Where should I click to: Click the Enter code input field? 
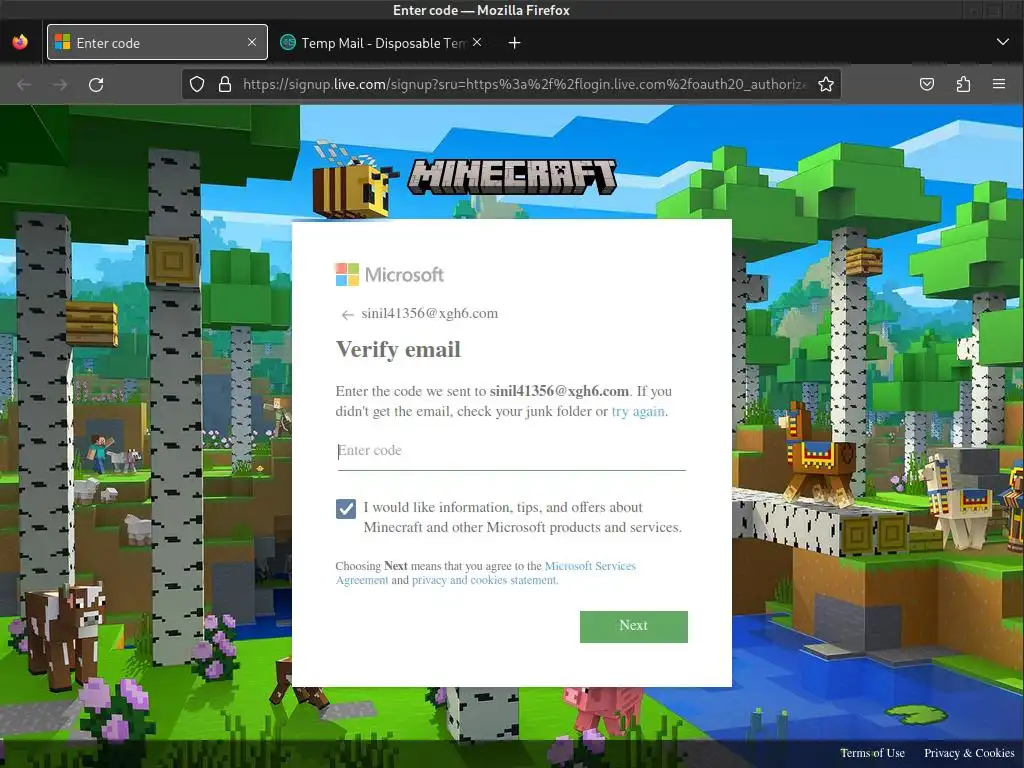tap(511, 451)
